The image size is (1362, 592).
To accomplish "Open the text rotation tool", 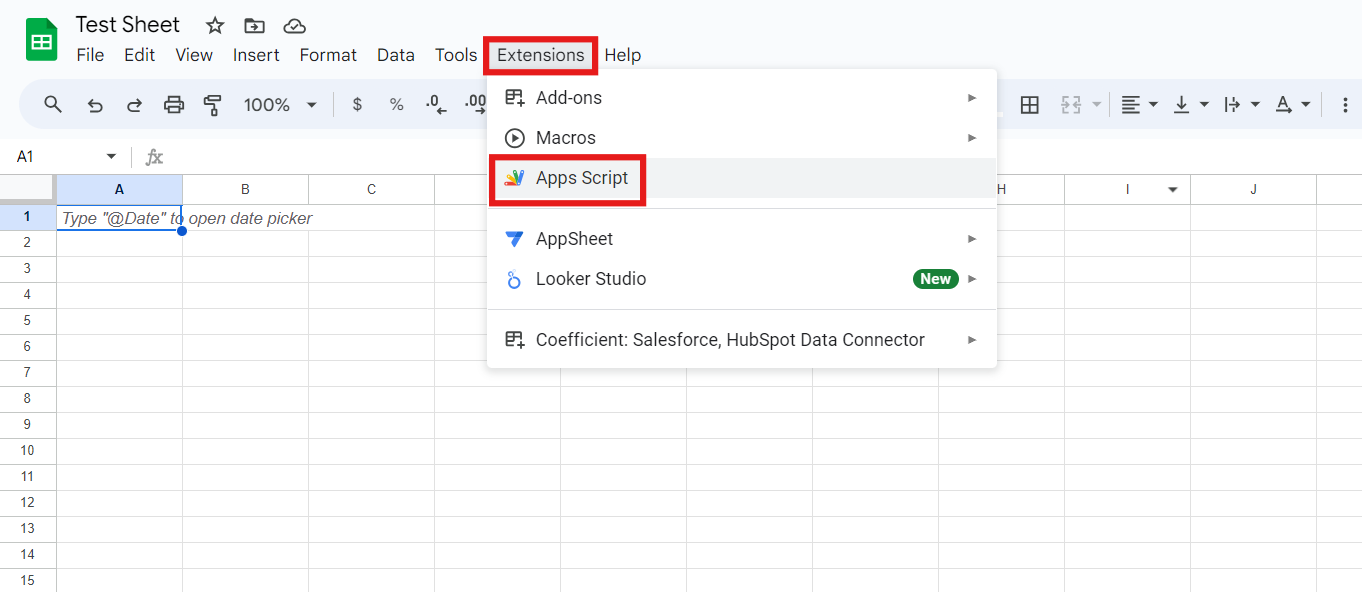I will coord(1284,104).
